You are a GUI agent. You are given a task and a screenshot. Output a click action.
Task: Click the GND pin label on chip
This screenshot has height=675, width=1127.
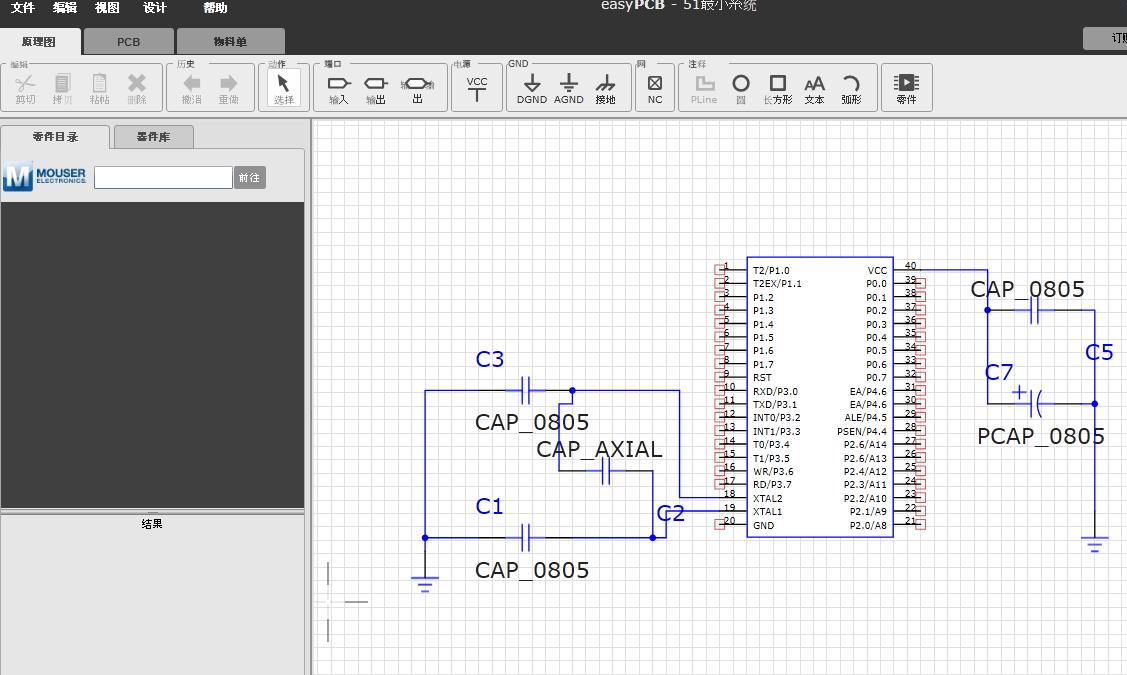click(763, 525)
